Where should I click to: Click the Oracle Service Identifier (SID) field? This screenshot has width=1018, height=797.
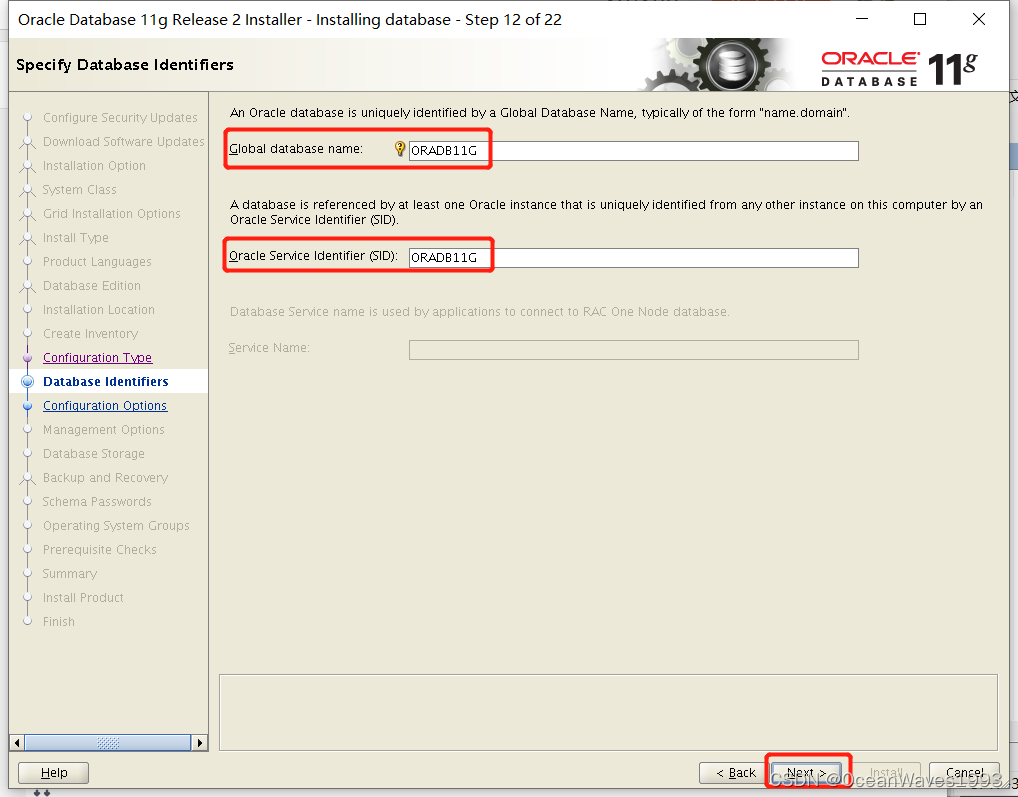click(x=634, y=258)
